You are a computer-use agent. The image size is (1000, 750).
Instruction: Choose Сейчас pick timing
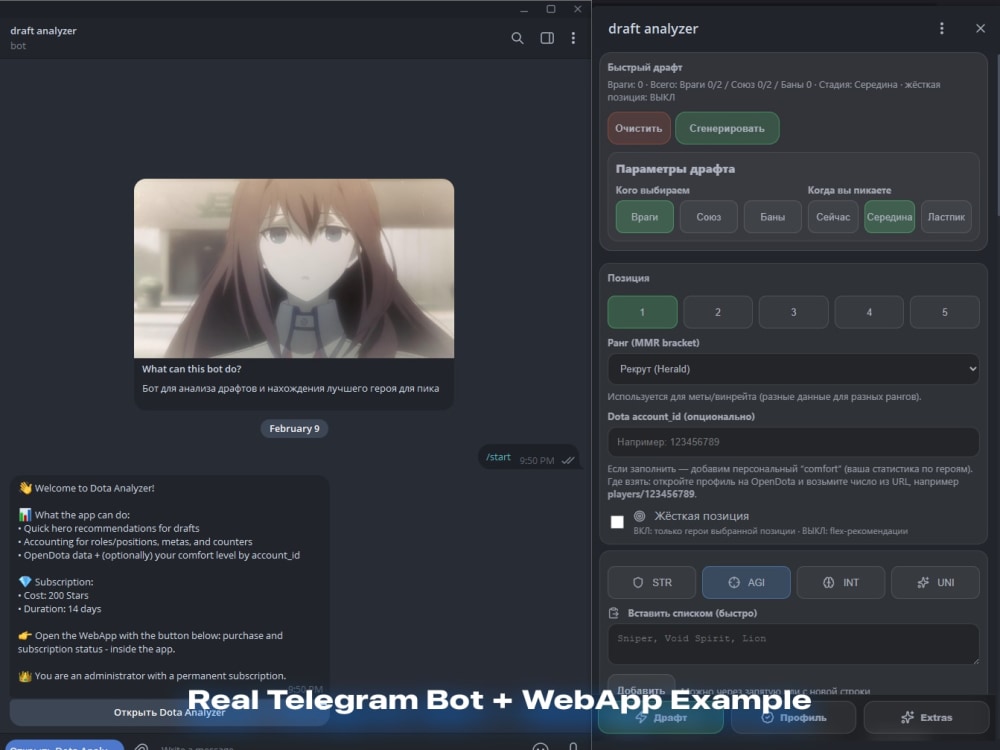tap(833, 217)
